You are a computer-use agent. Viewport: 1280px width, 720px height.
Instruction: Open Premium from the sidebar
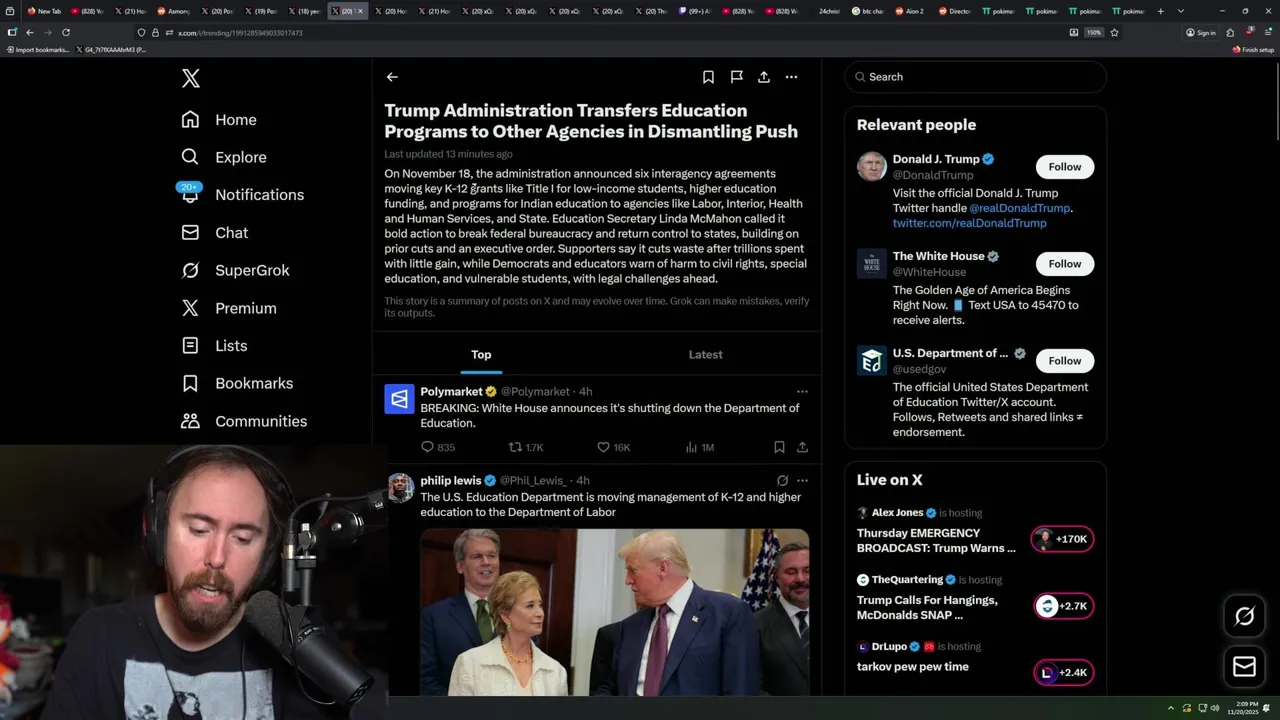[x=229, y=308]
